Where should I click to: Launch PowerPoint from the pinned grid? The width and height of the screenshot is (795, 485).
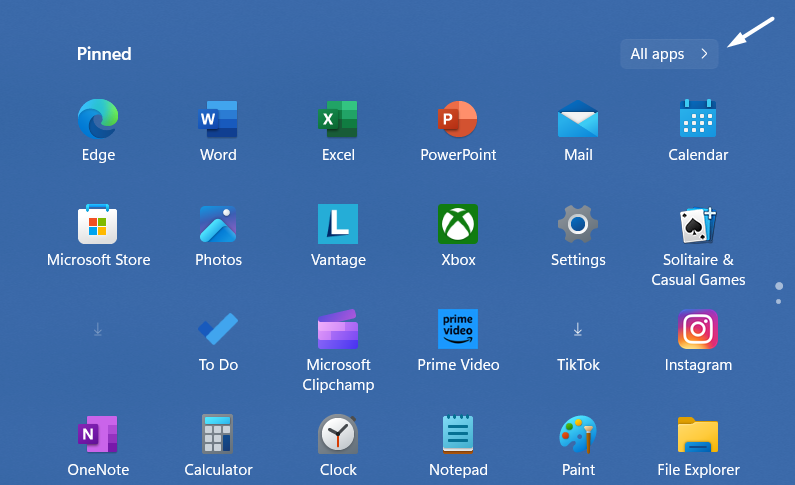click(458, 121)
